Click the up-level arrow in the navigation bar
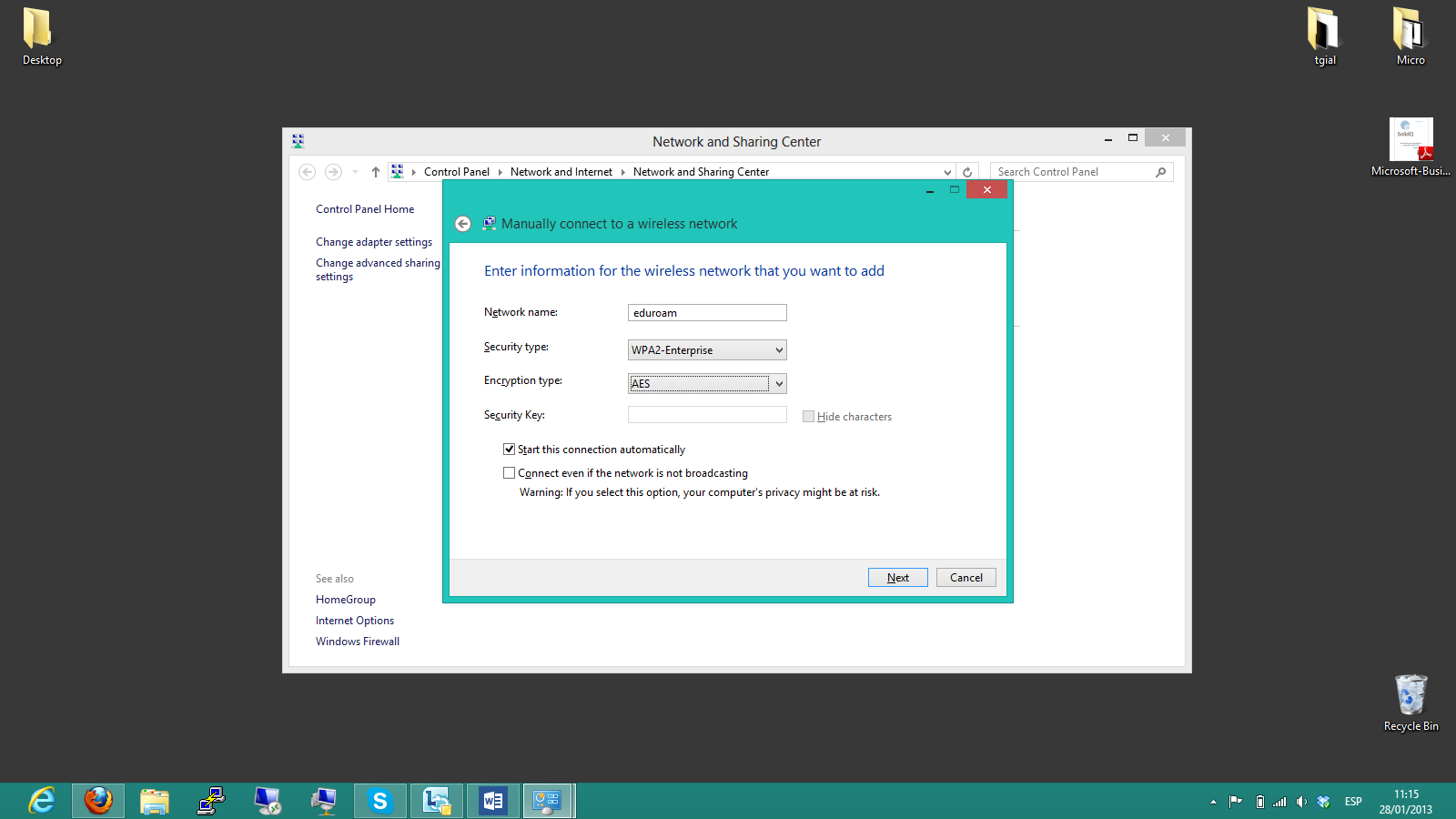This screenshot has width=1456, height=819. click(375, 172)
